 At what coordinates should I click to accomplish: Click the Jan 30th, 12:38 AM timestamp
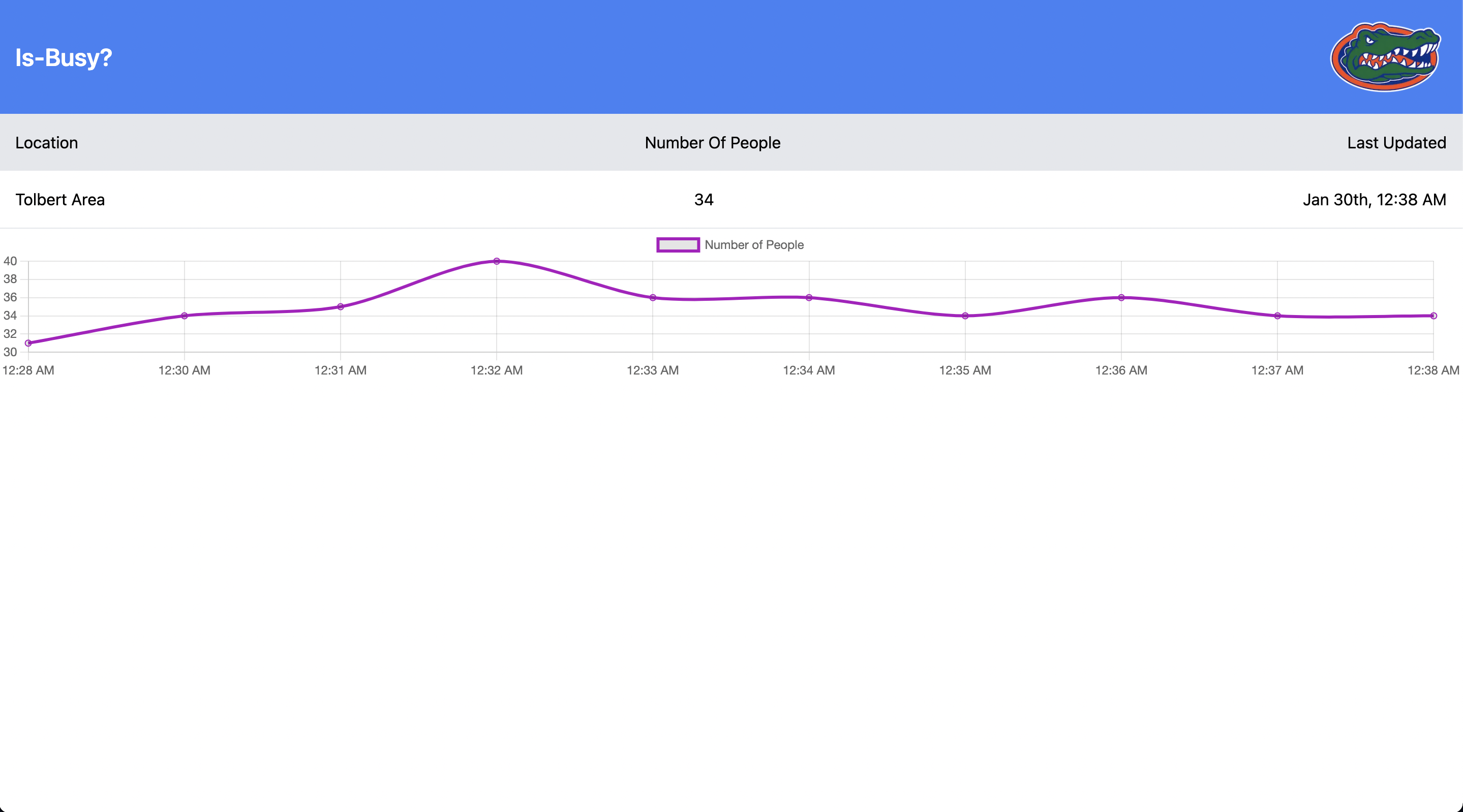point(1374,200)
